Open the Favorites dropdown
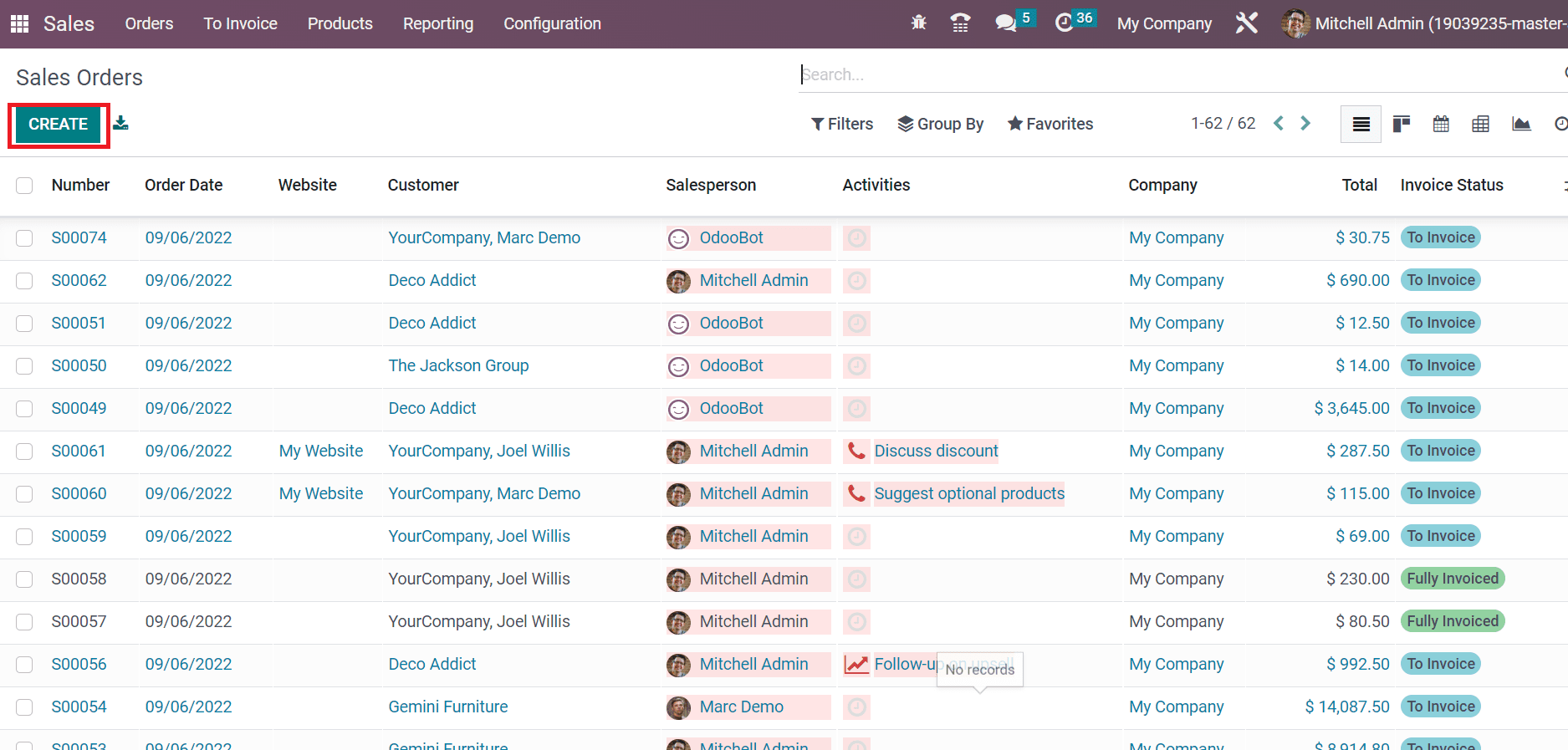1568x750 pixels. point(1050,124)
